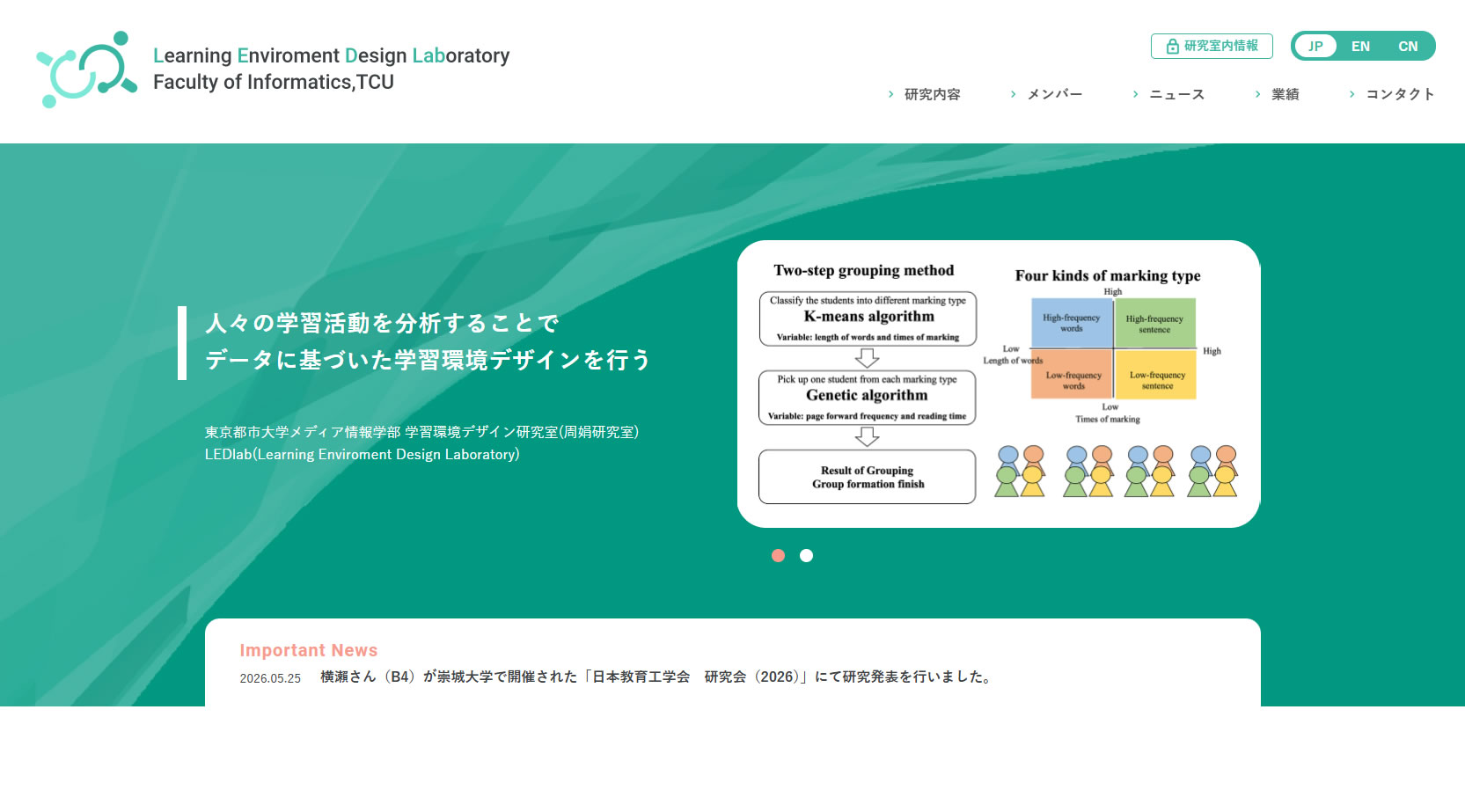Viewport: 1465px width, 812px height.
Task: Click the Learning Enviroment Design Laboratory title
Action: pyautogui.click(x=331, y=55)
